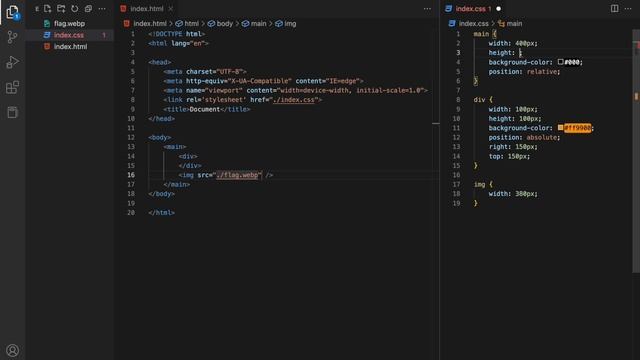Click index.html in the left breadcrumb
The height and width of the screenshot is (360, 640).
pos(150,24)
